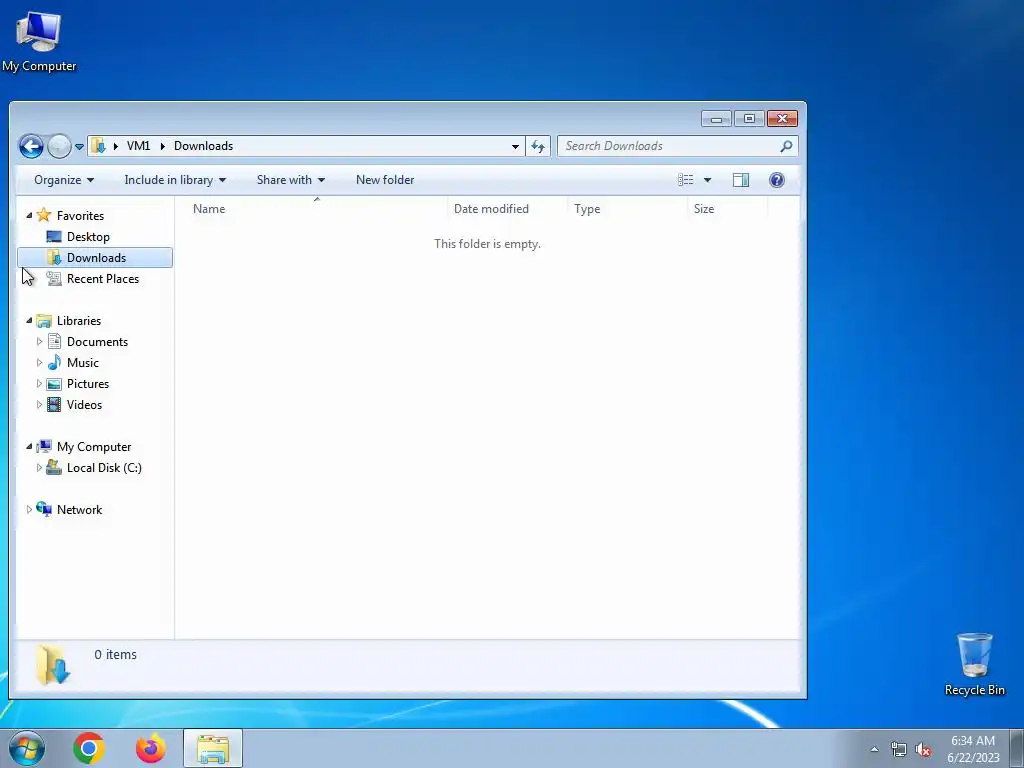Expand Local Disk (C:)
1024x768 pixels.
(x=39, y=468)
